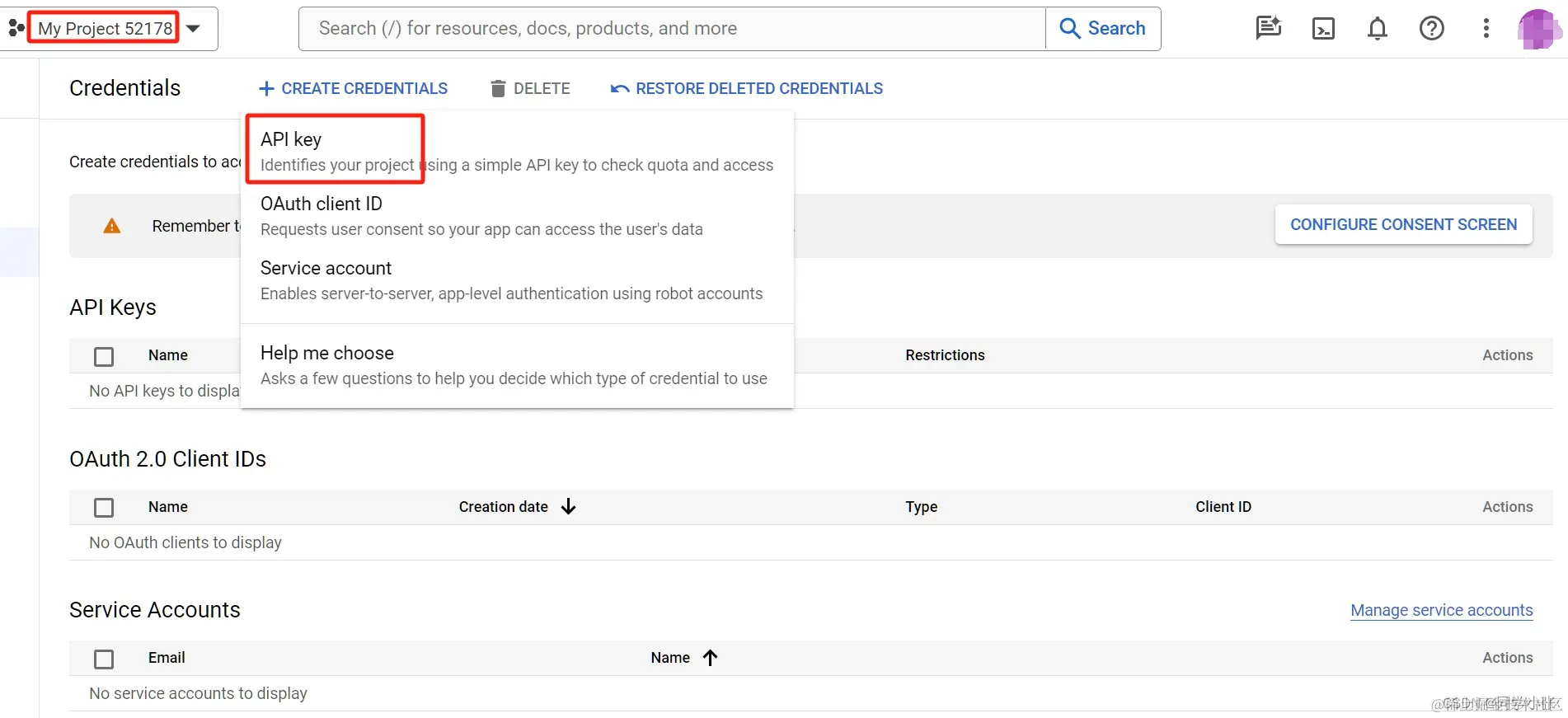1568x718 pixels.
Task: Choose Service account option
Action: [517, 280]
